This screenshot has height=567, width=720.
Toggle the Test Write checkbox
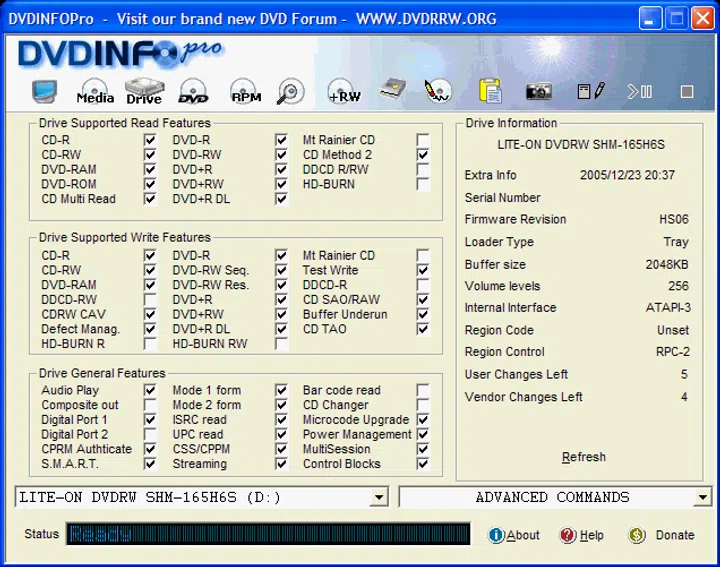click(x=422, y=270)
